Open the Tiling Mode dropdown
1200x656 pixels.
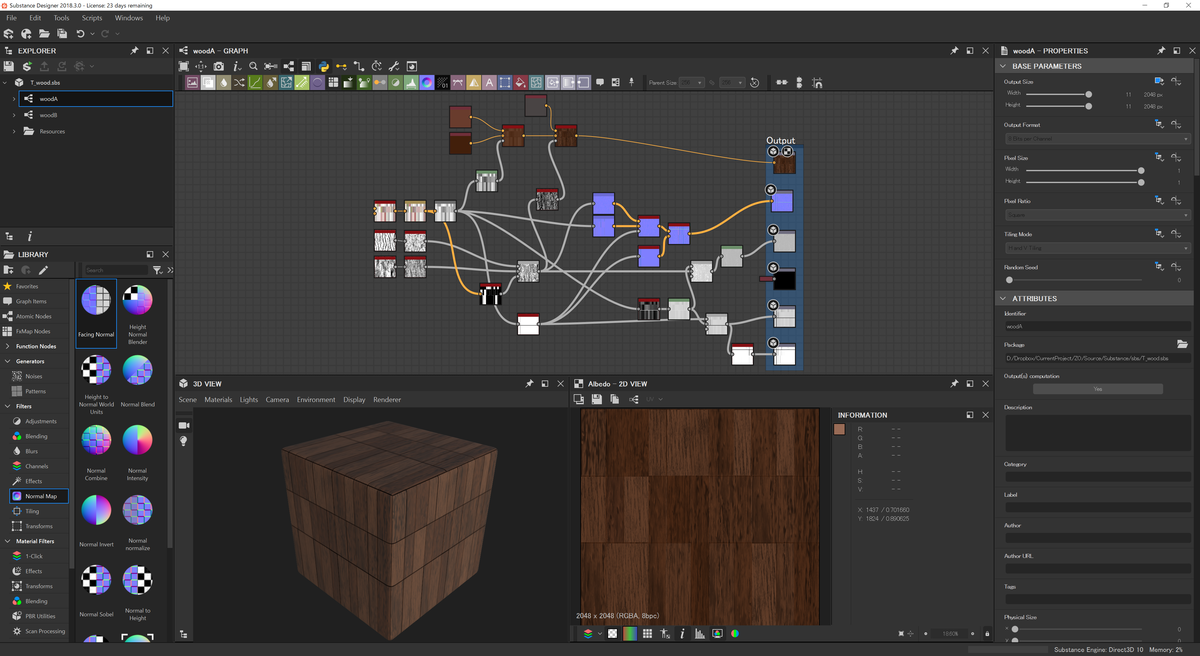pyautogui.click(x=1096, y=248)
